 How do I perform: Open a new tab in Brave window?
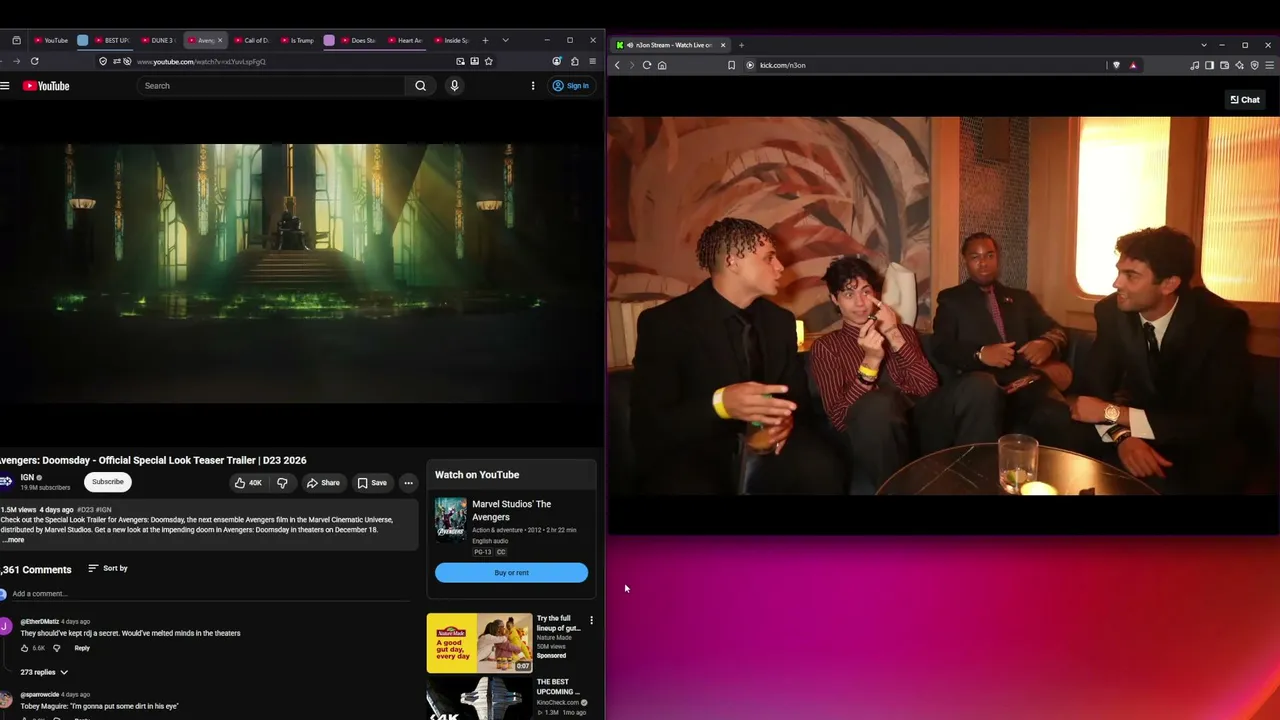tap(741, 45)
